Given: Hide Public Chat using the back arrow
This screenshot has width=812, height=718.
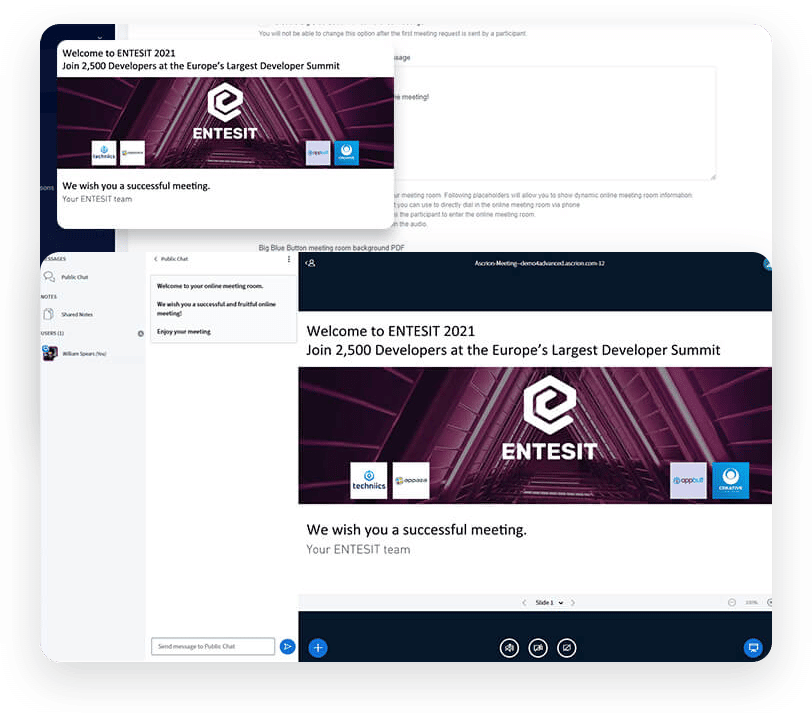Looking at the screenshot, I should (156, 259).
